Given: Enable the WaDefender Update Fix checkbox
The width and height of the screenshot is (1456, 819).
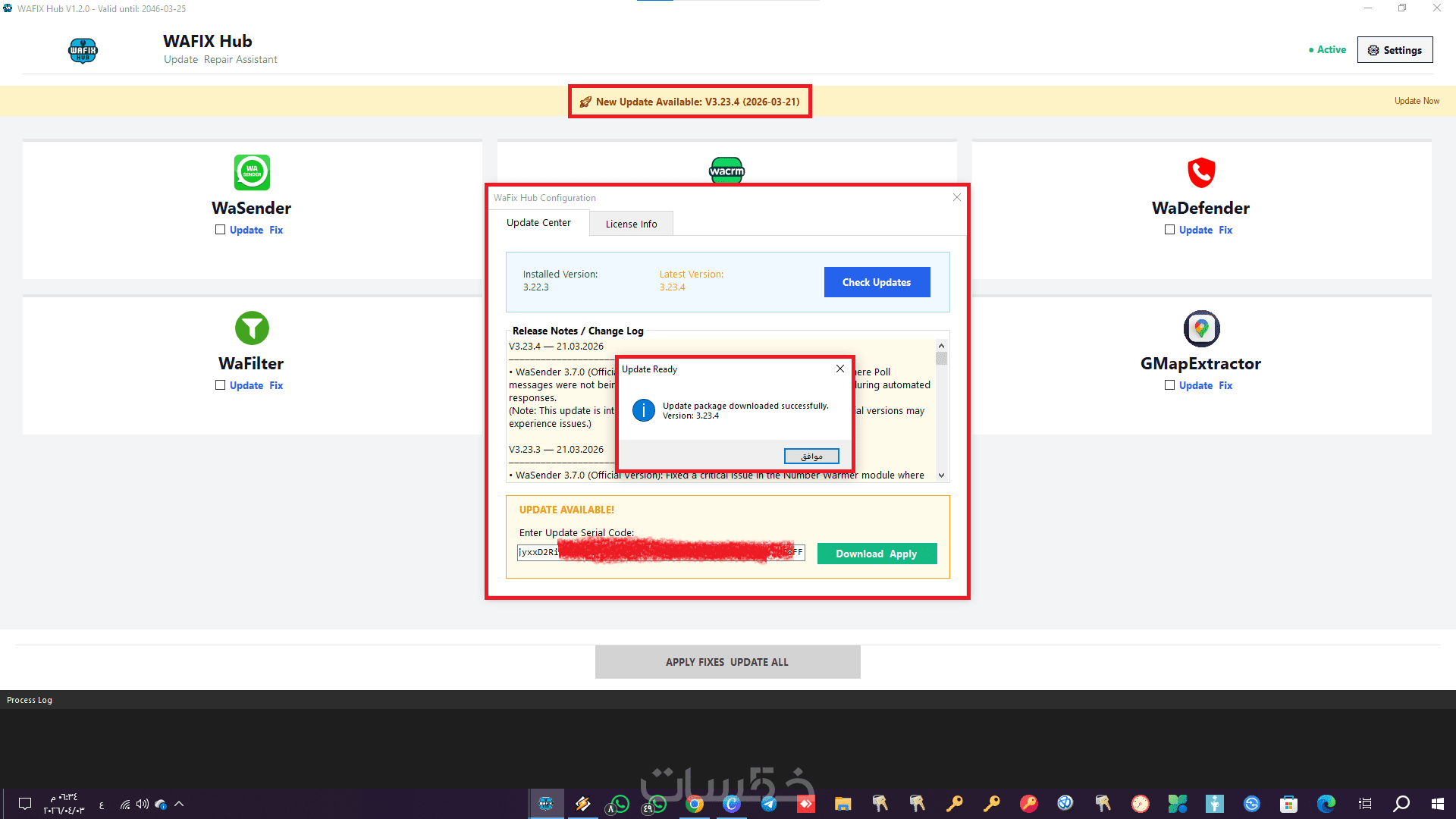Looking at the screenshot, I should tap(1169, 230).
